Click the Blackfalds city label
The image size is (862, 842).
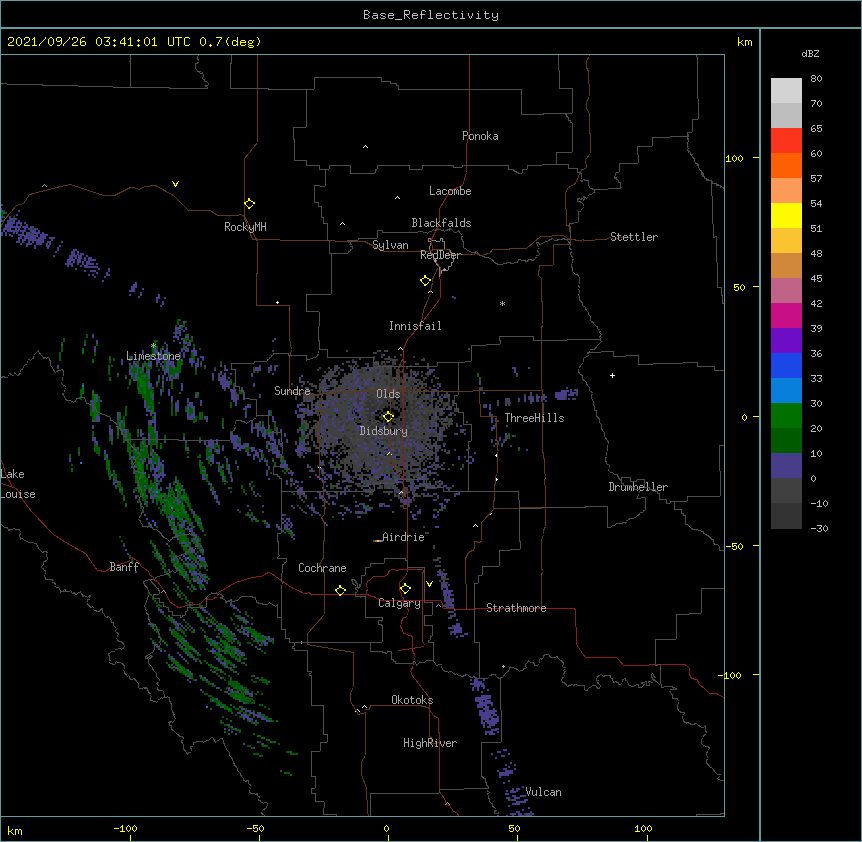(x=441, y=223)
